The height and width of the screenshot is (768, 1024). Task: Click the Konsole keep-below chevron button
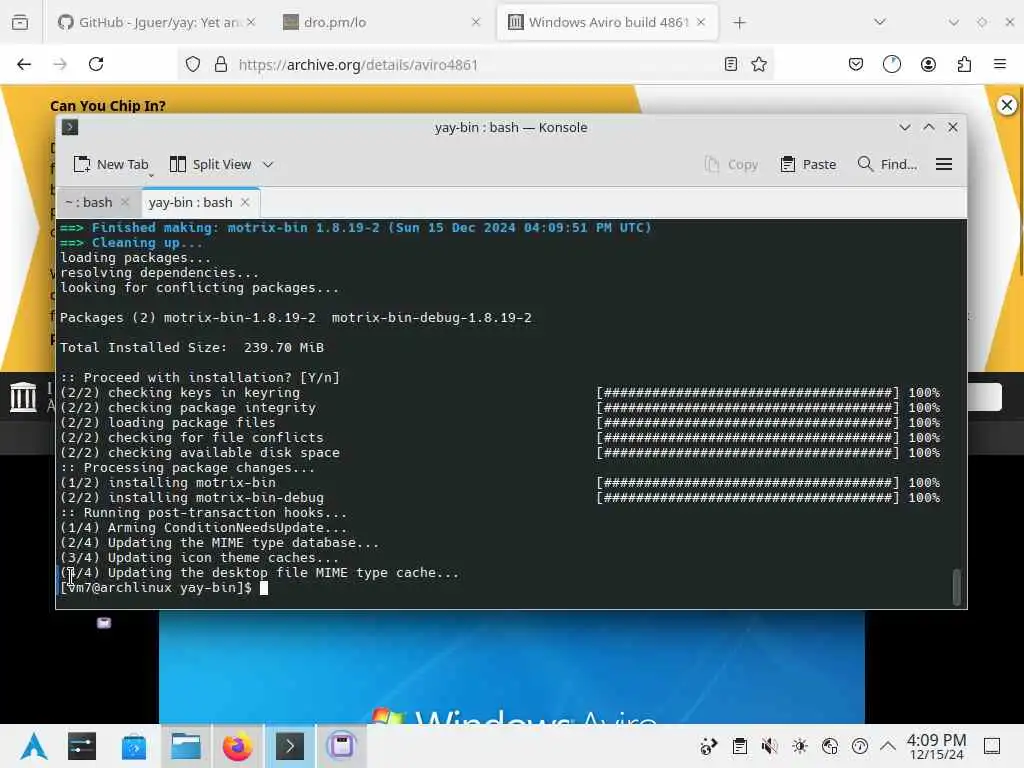click(904, 127)
